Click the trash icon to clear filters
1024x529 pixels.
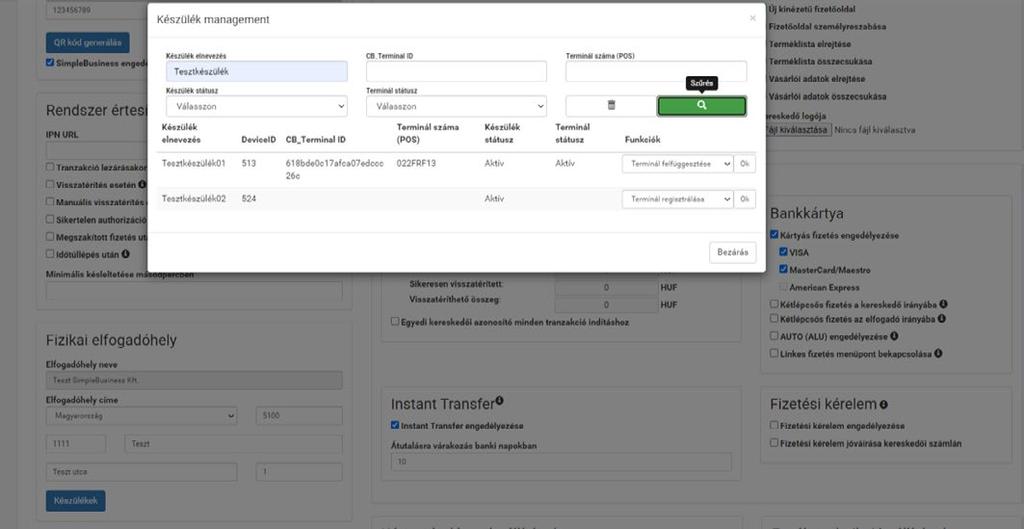611,106
